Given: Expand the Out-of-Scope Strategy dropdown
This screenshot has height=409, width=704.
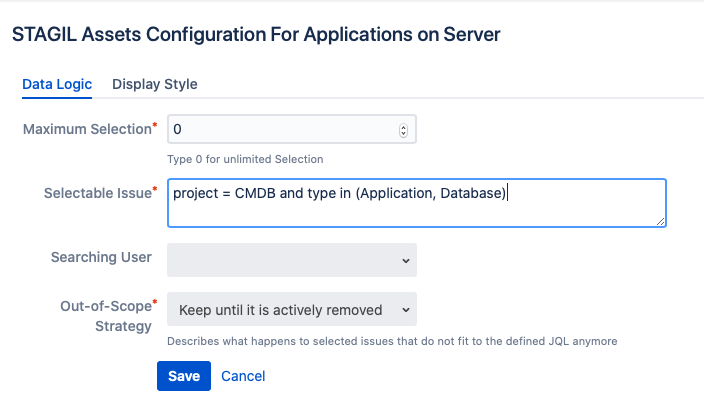Looking at the screenshot, I should (x=291, y=310).
